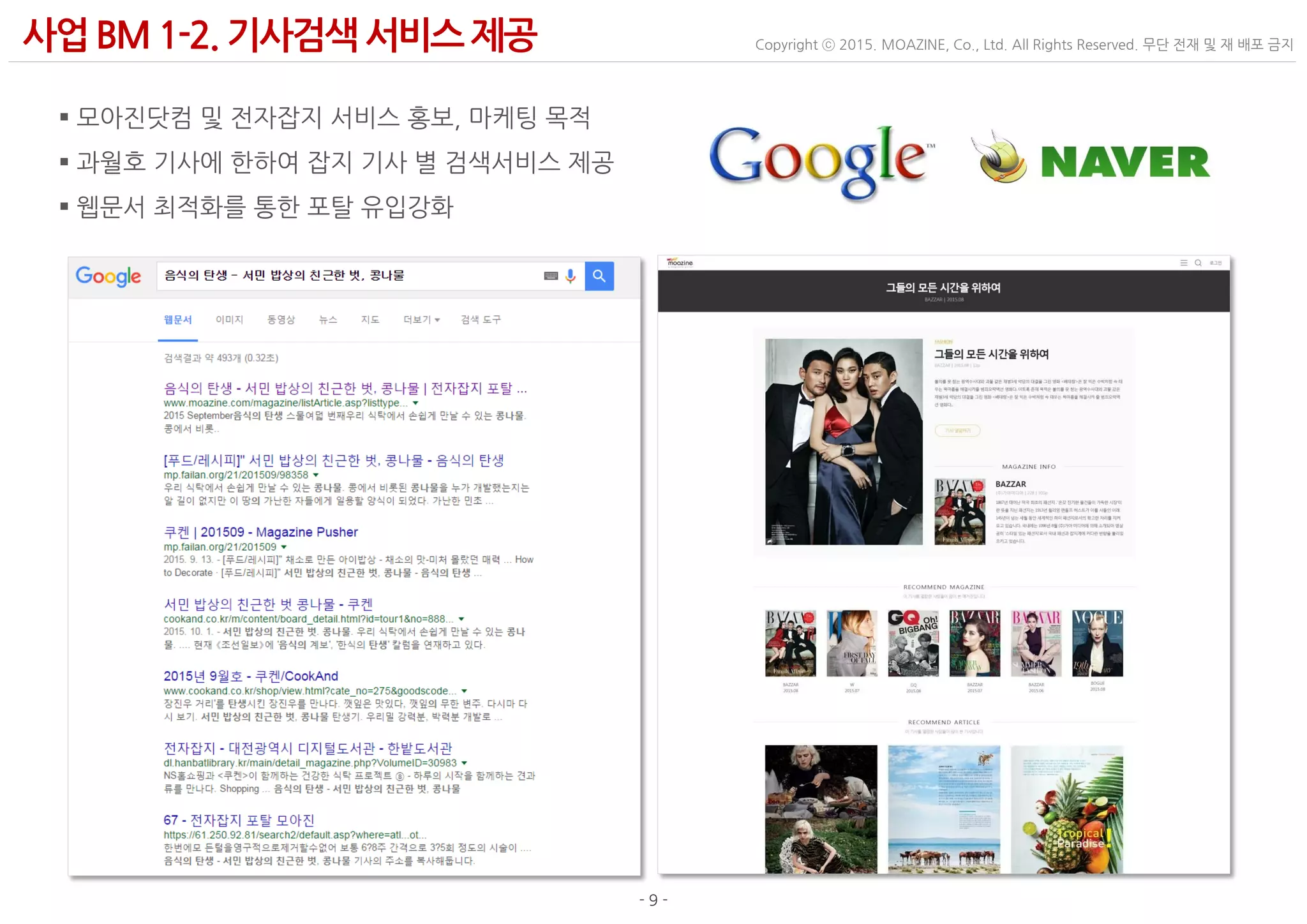Open Tropical Paradise recommended article

(x=1067, y=809)
